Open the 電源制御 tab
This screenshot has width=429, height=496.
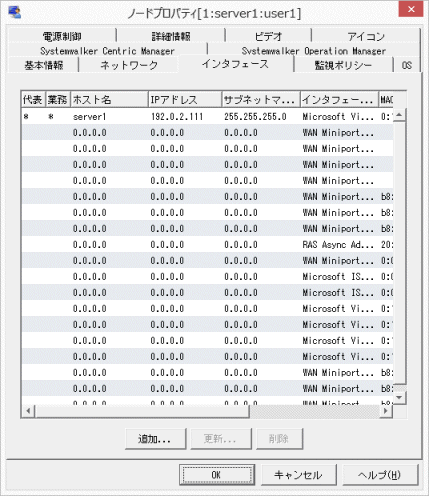(62, 36)
